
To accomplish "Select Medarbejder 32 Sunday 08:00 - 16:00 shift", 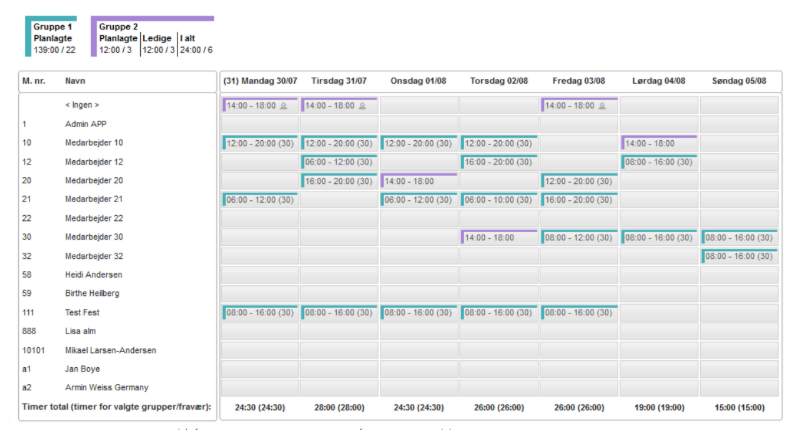I will click(738, 257).
